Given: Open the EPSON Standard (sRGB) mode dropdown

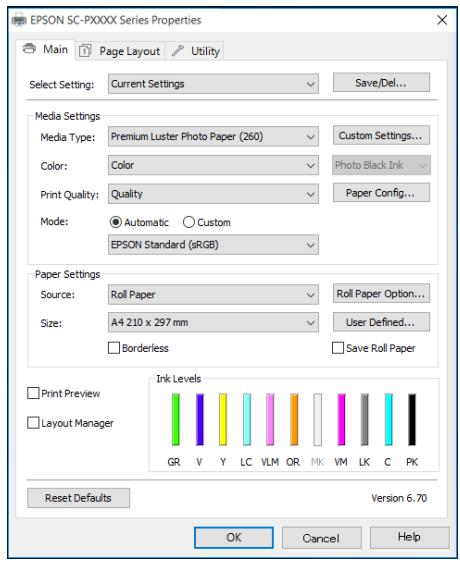Looking at the screenshot, I should tap(213, 245).
